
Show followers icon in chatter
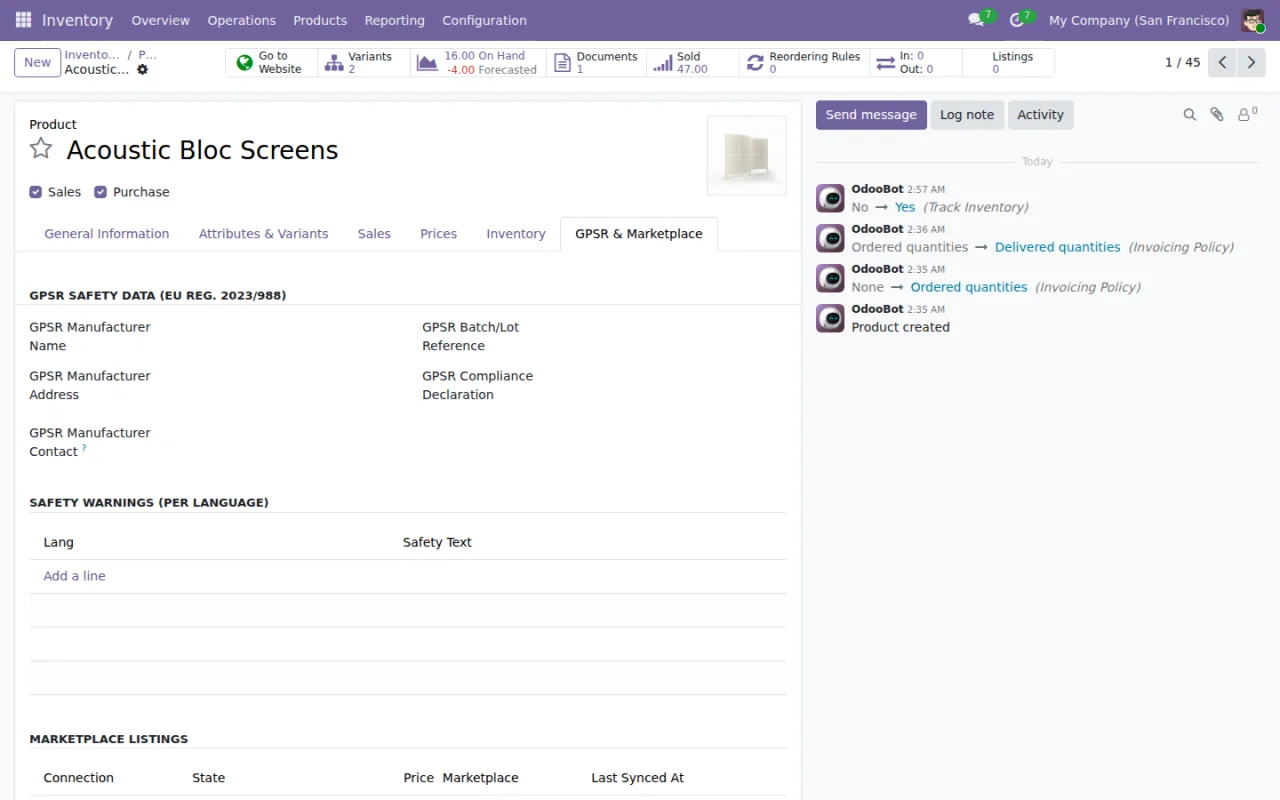point(1247,115)
